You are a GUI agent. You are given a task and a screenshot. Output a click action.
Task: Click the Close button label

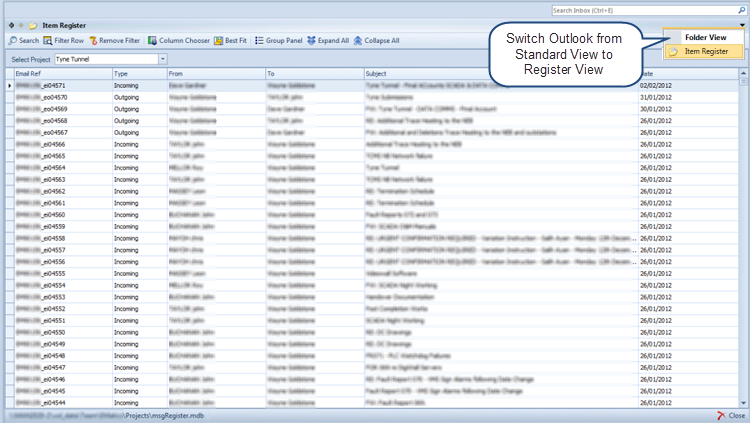[x=737, y=415]
